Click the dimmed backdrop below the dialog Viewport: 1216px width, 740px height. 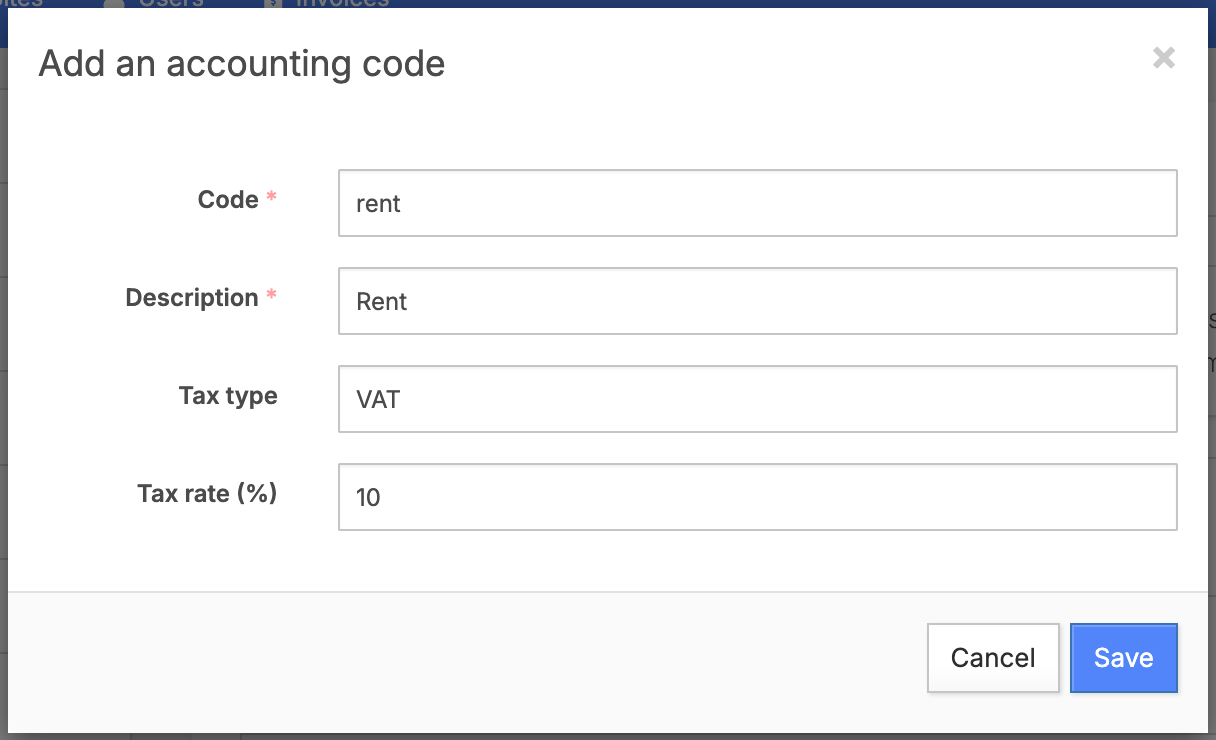[x=600, y=736]
